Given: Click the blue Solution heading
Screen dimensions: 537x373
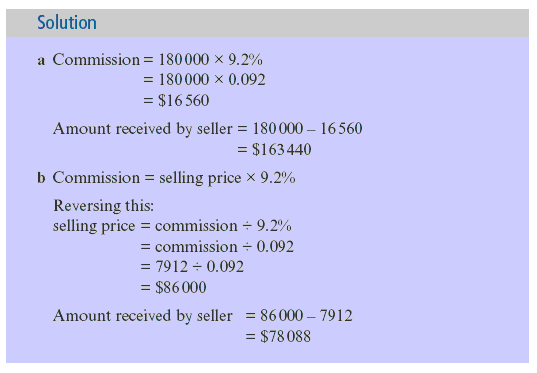Looking at the screenshot, I should point(67,23).
